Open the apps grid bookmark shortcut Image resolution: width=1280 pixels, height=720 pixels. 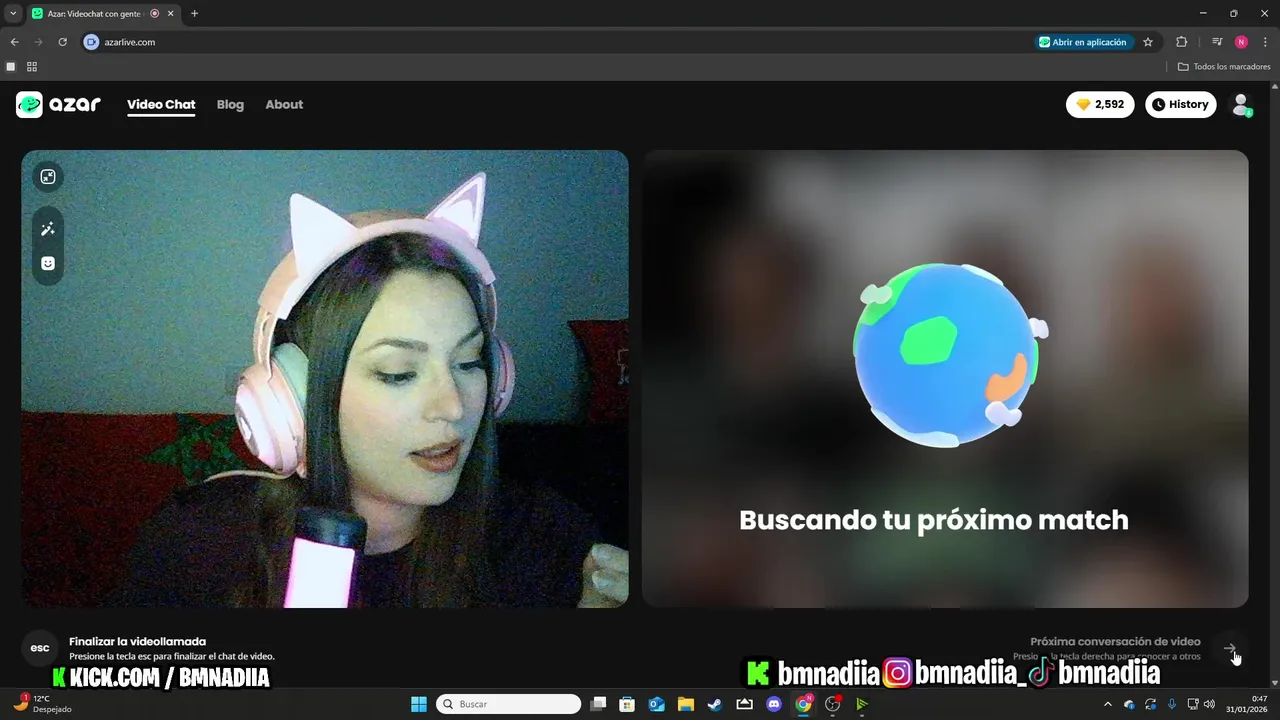[32, 67]
